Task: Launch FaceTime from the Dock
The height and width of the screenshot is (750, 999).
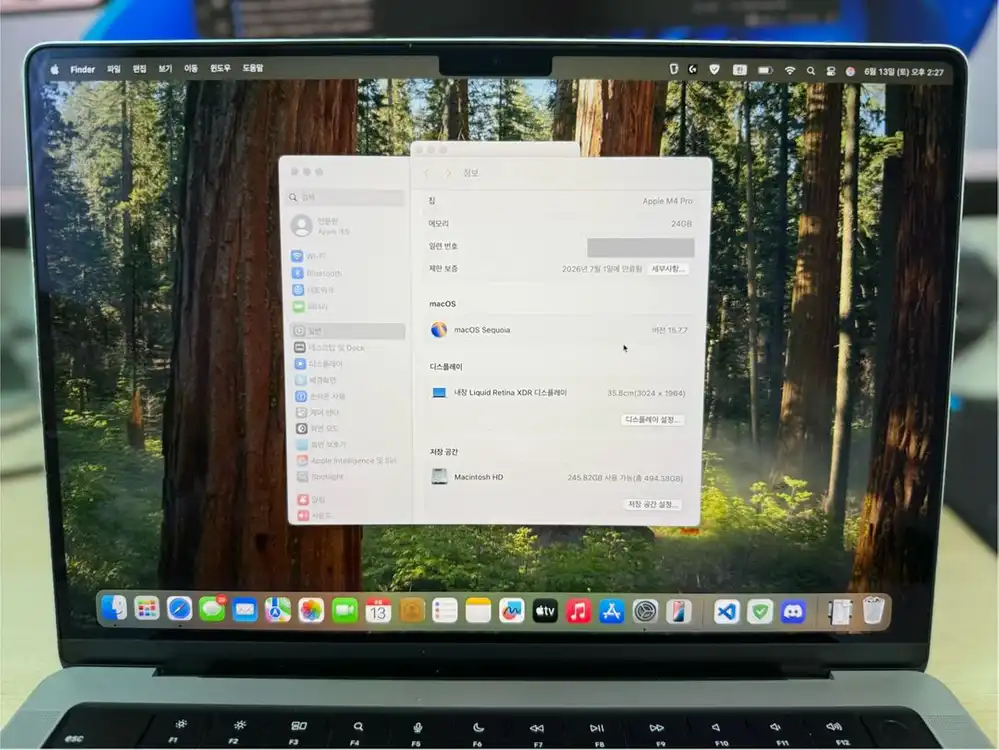Action: click(345, 611)
